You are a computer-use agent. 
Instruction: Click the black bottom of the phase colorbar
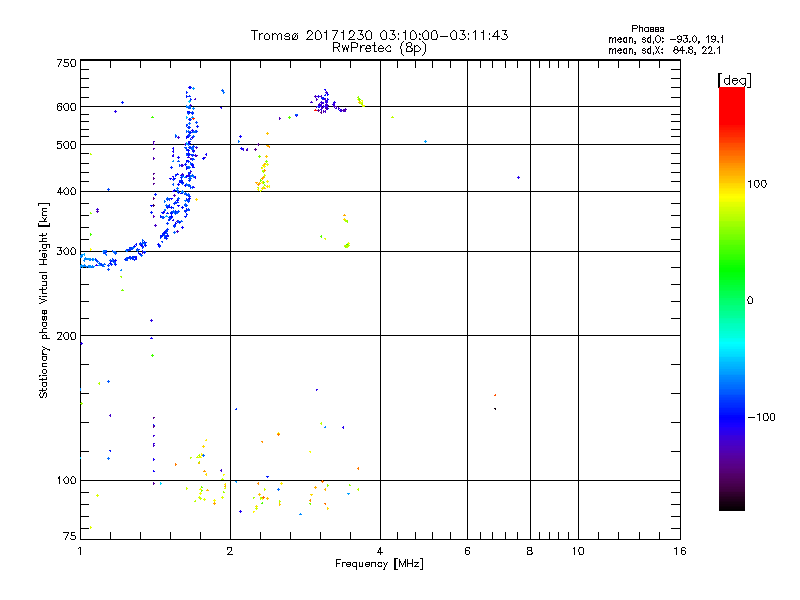point(732,503)
